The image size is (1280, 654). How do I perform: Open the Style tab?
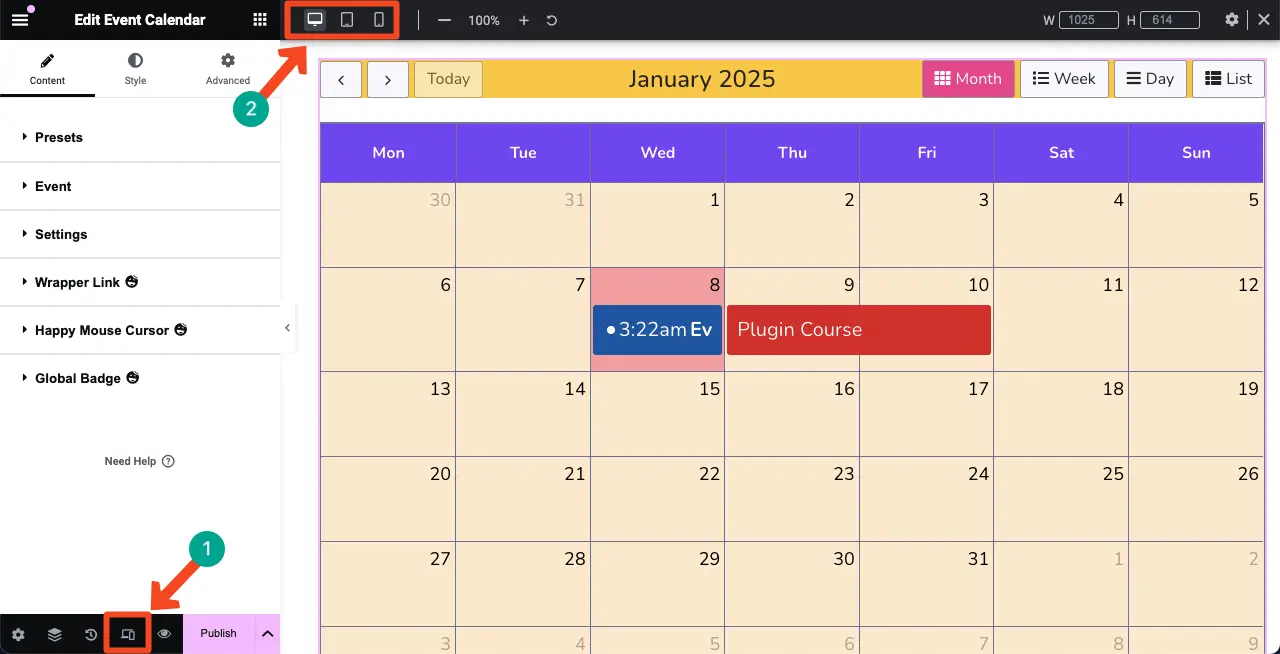point(135,69)
